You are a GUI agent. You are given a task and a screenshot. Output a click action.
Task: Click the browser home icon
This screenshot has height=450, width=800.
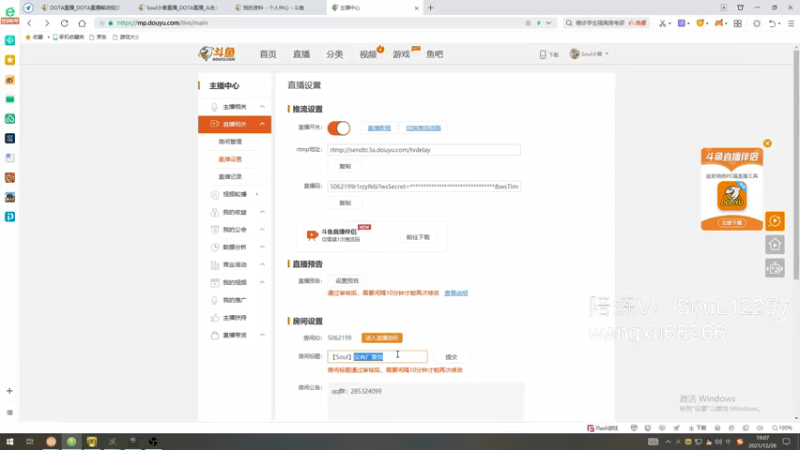(82, 23)
